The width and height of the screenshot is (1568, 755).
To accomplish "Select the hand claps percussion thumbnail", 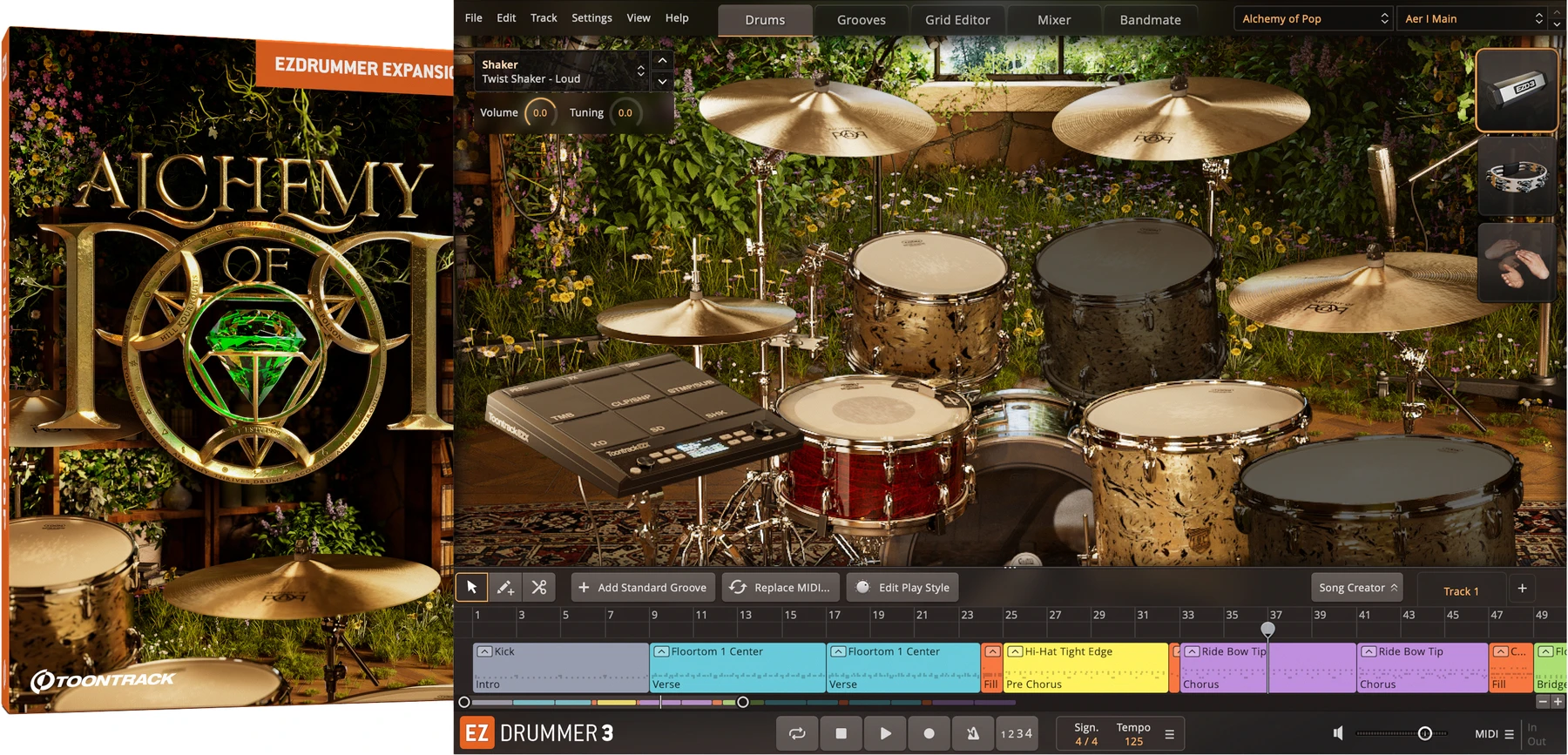I will (x=1517, y=262).
